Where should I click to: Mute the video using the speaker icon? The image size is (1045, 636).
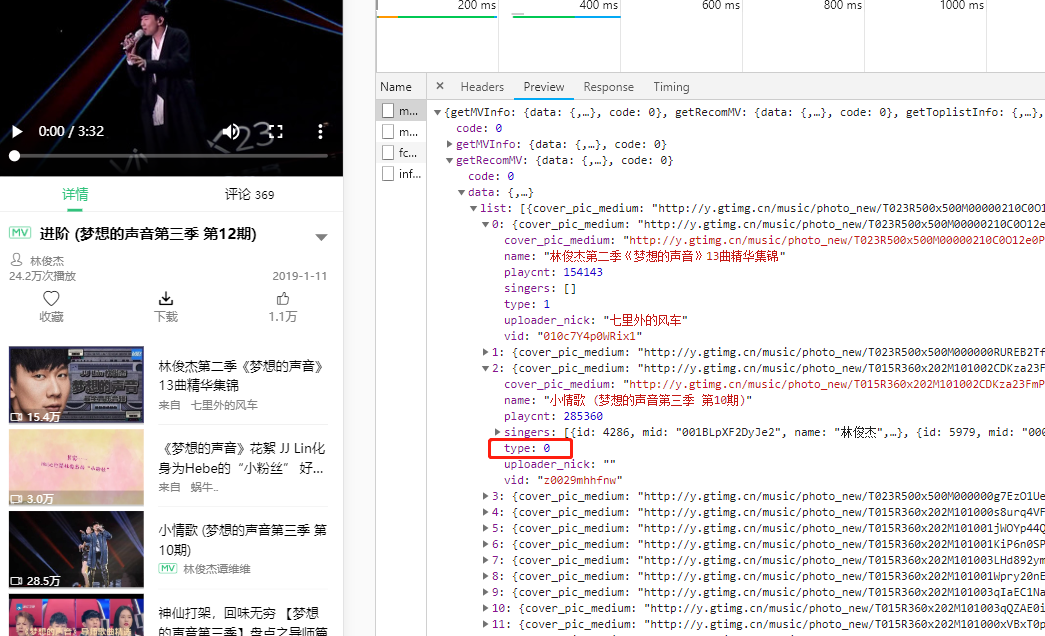point(231,131)
